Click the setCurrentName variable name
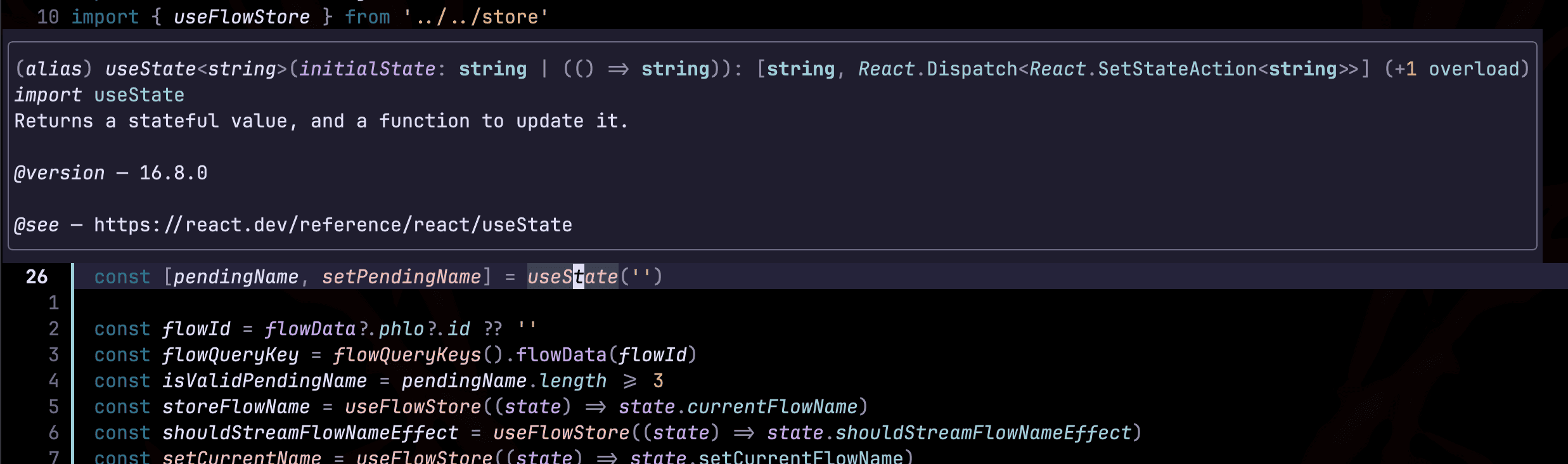1568x464 pixels. click(241, 456)
